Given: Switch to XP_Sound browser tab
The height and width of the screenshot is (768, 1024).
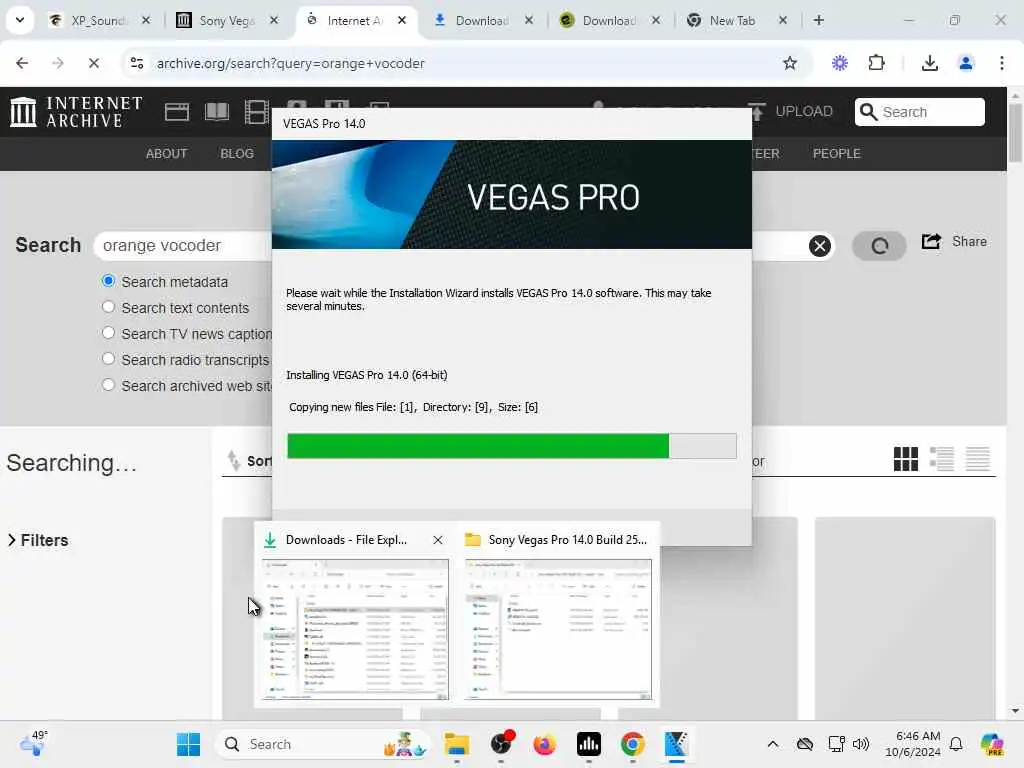Looking at the screenshot, I should click(x=99, y=20).
